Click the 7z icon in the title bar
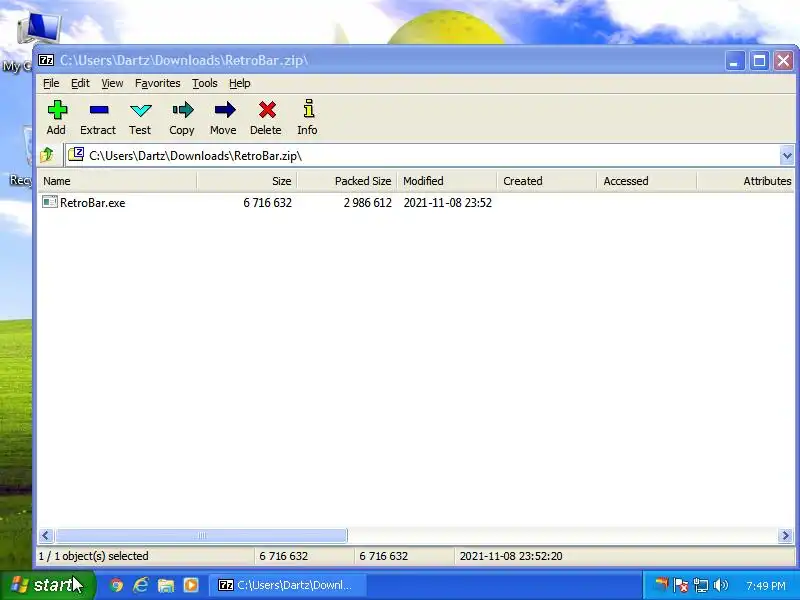The height and width of the screenshot is (600, 800). coord(46,60)
